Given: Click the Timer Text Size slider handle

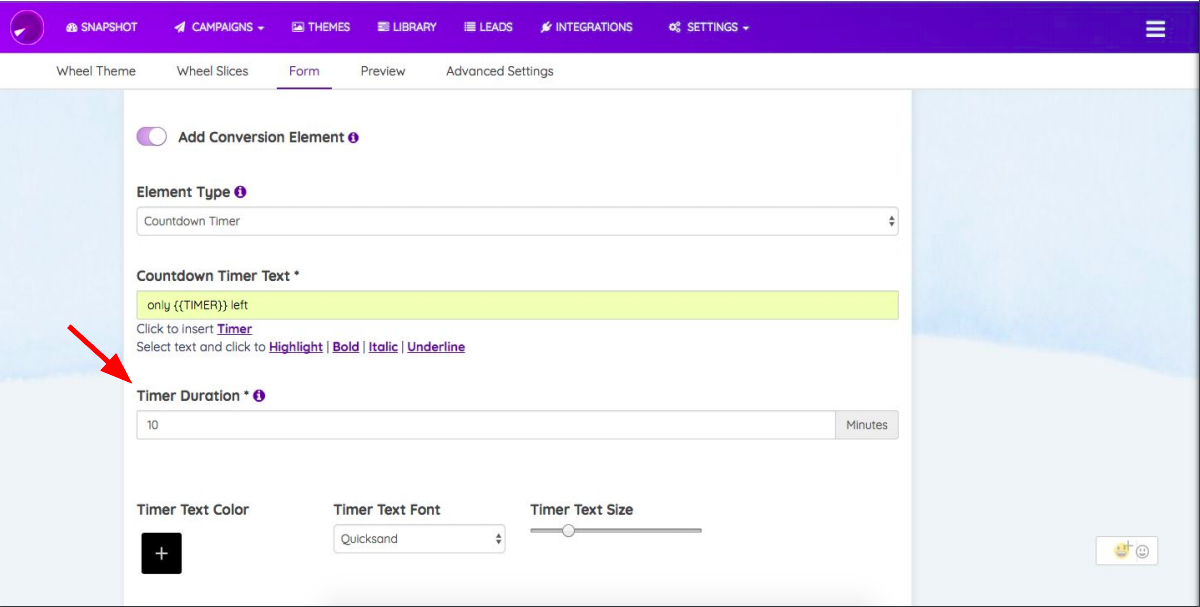Looking at the screenshot, I should (568, 531).
